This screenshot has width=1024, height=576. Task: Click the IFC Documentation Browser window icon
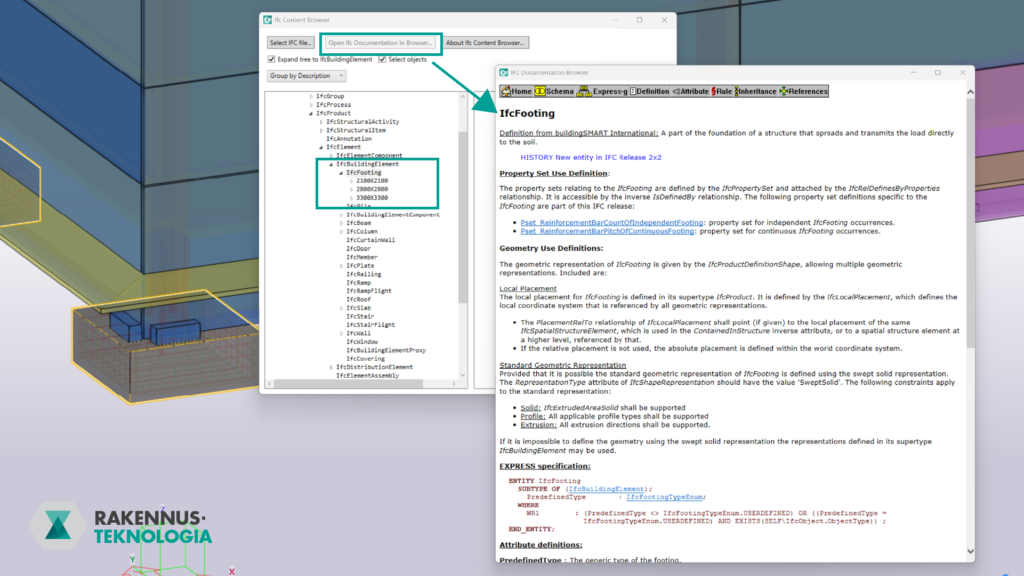click(x=502, y=72)
